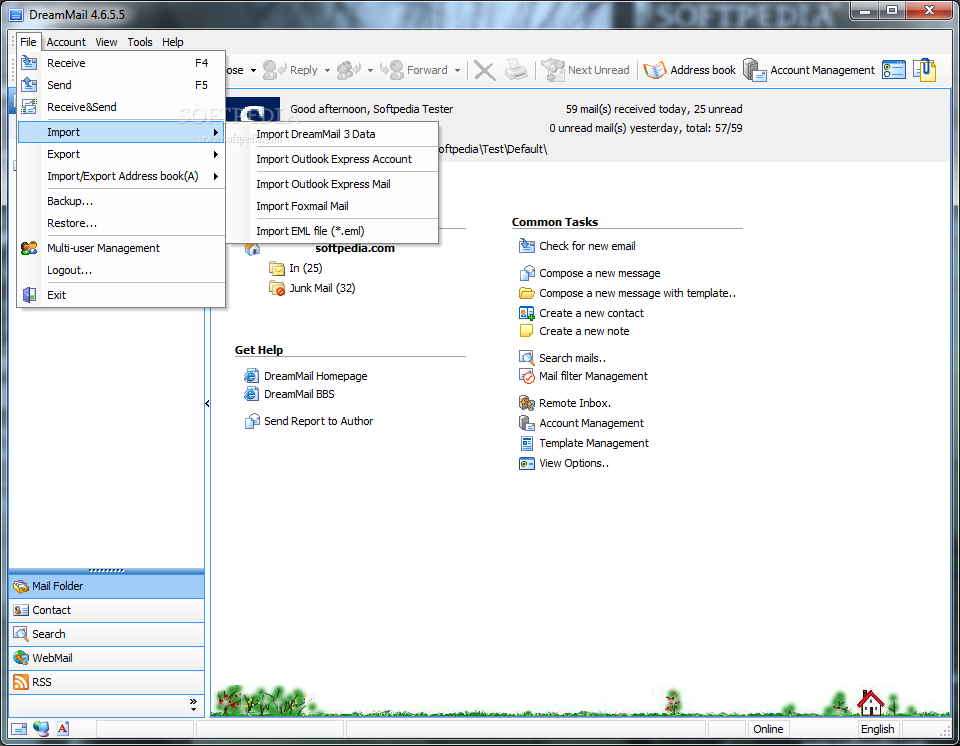The image size is (960, 746).
Task: Open the Forward dropdown arrow
Action: click(457, 70)
